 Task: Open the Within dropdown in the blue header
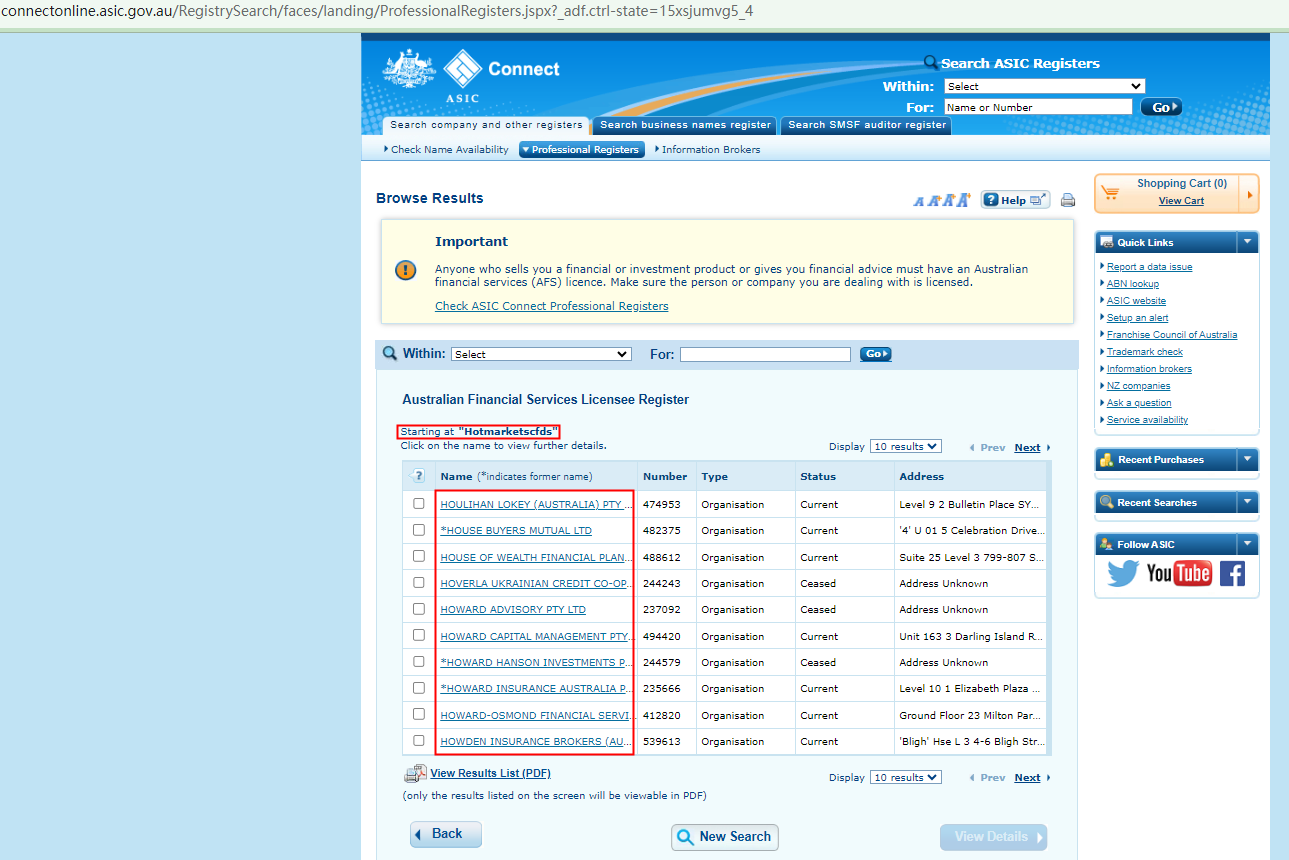pyautogui.click(x=1044, y=86)
